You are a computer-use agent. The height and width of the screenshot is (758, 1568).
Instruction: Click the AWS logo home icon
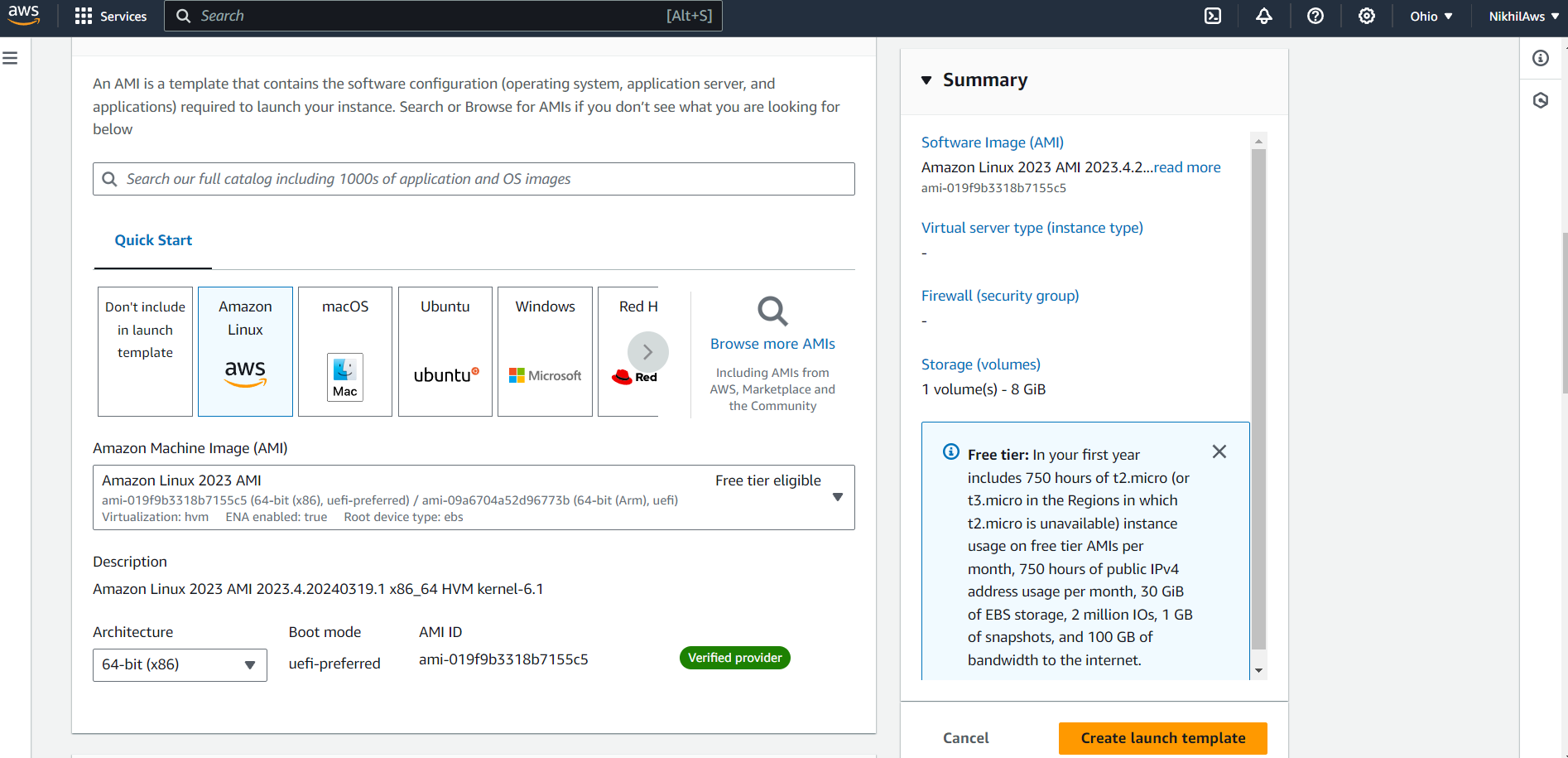(23, 15)
